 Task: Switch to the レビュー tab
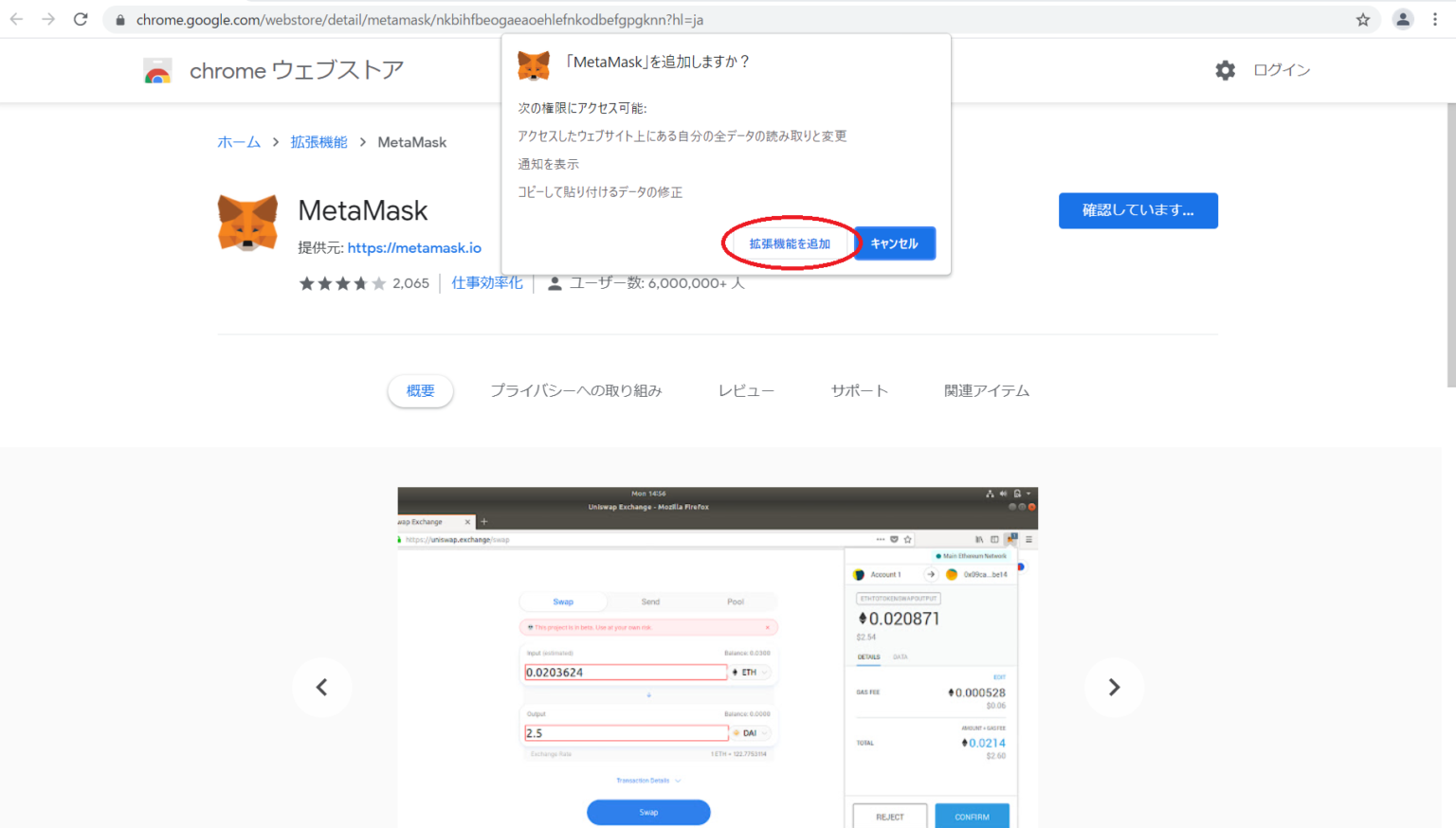746,390
